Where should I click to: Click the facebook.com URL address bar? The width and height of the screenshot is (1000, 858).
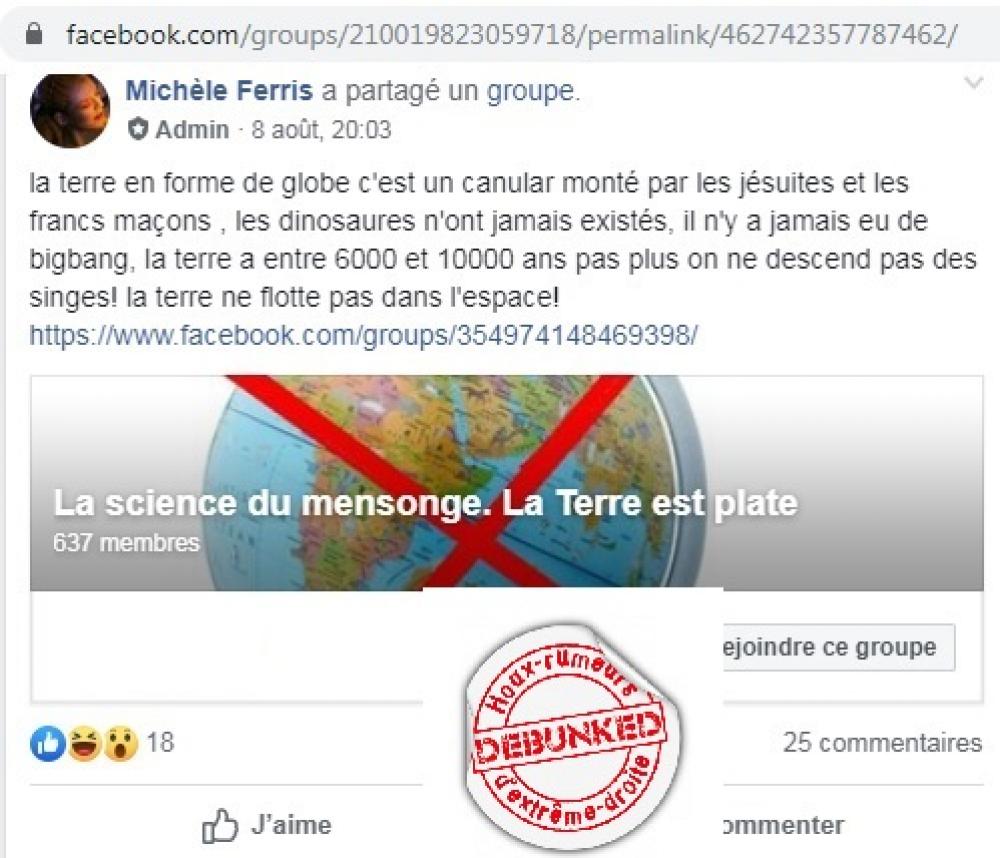[510, 34]
